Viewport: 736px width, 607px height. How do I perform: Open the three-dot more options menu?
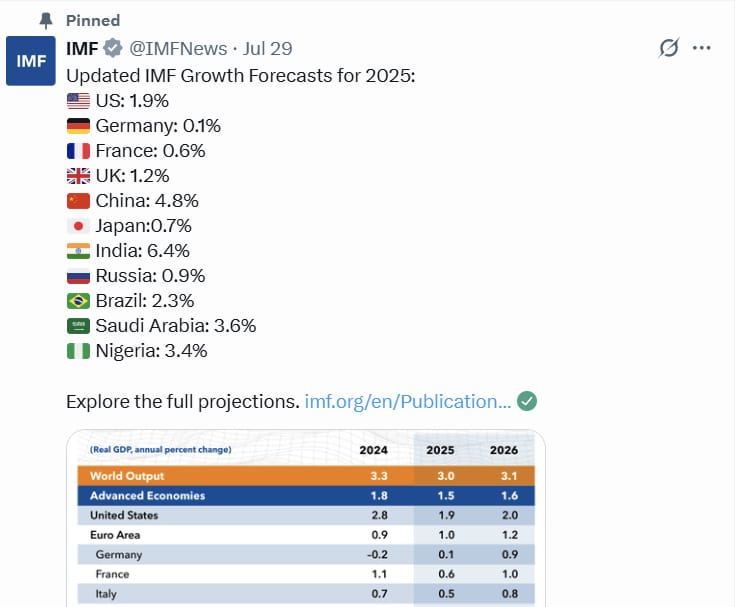point(702,48)
